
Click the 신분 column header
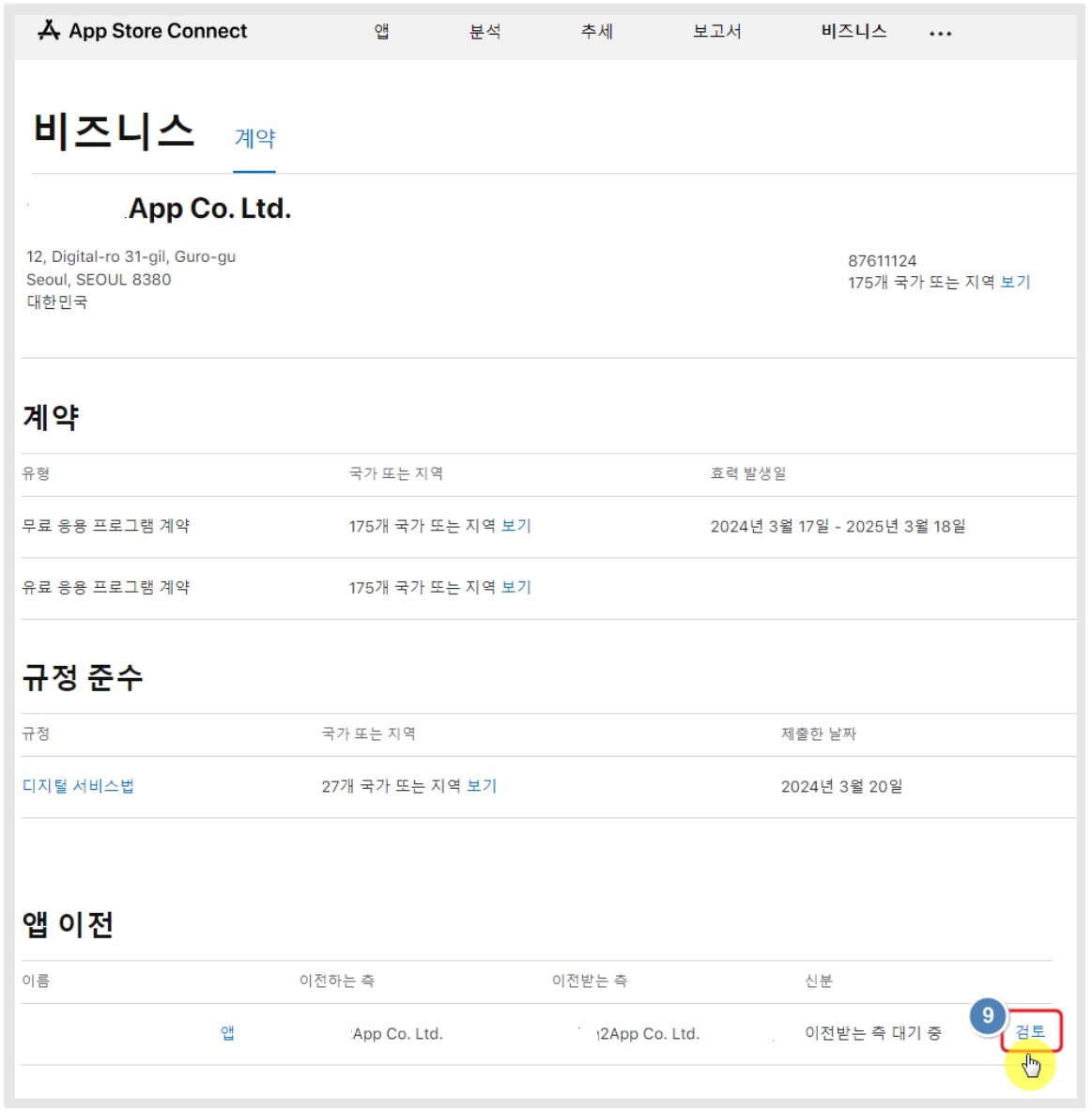pyautogui.click(x=818, y=981)
